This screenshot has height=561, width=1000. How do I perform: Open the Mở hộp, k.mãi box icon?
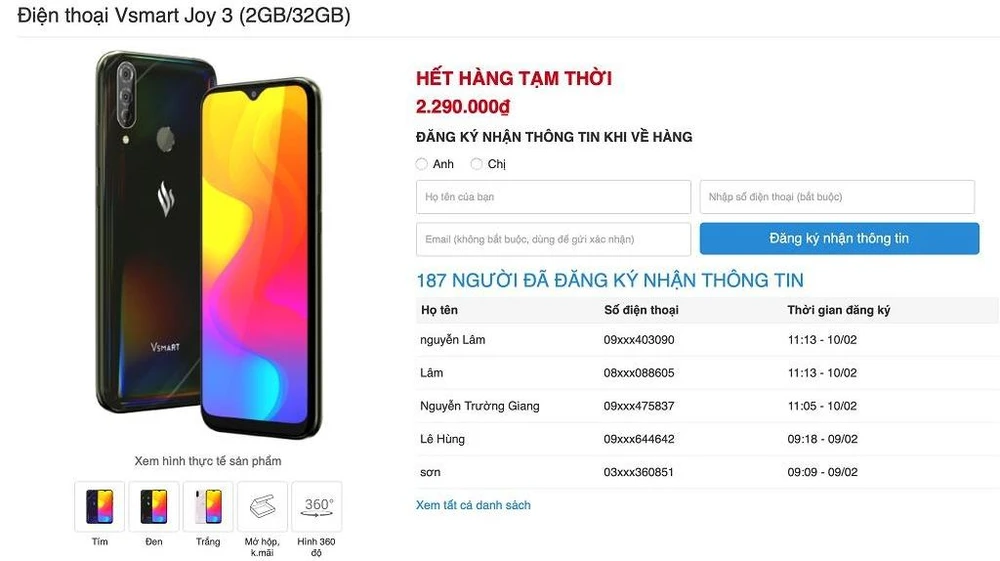262,506
